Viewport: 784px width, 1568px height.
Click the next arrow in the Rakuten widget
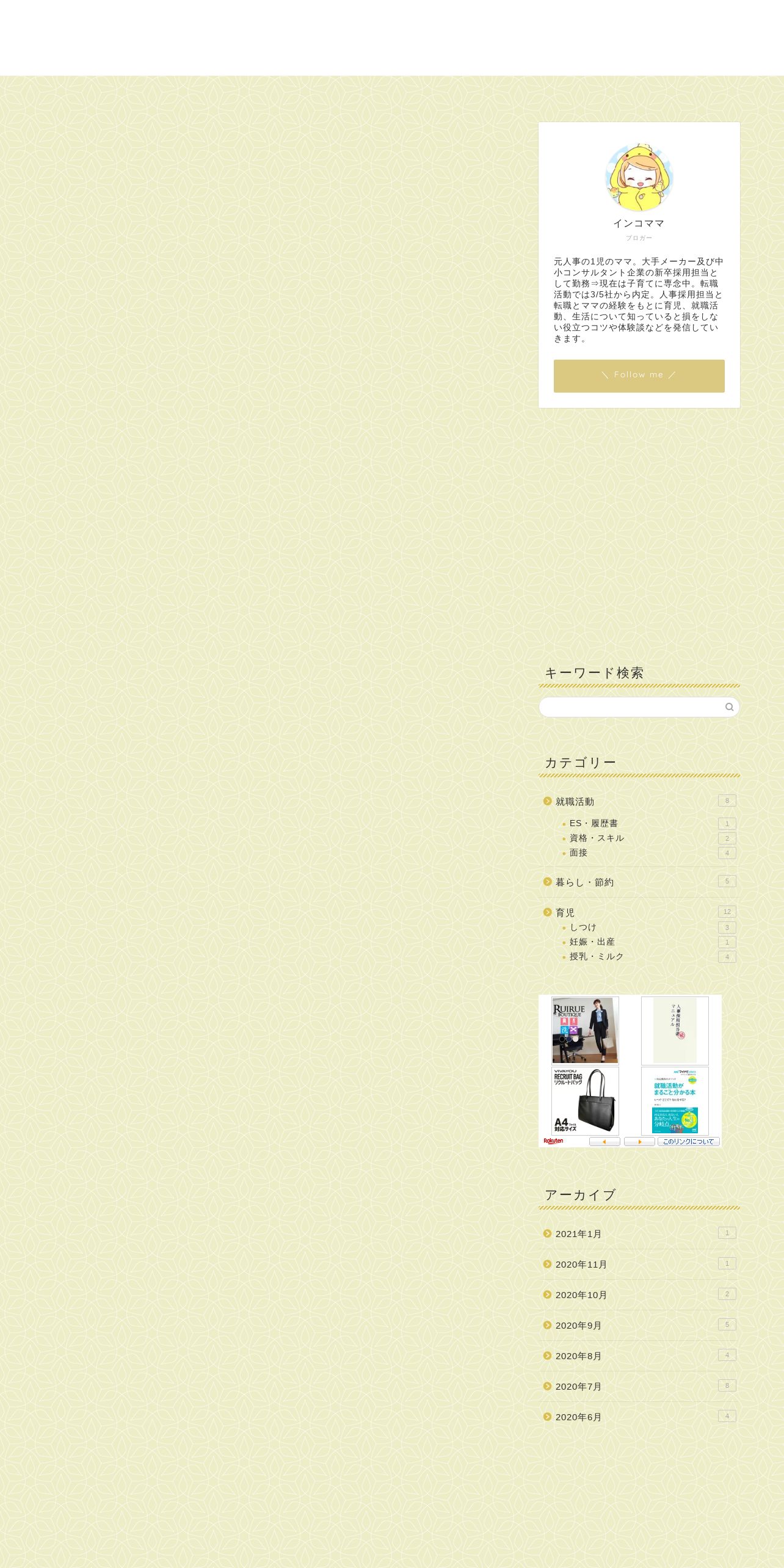(x=639, y=1141)
